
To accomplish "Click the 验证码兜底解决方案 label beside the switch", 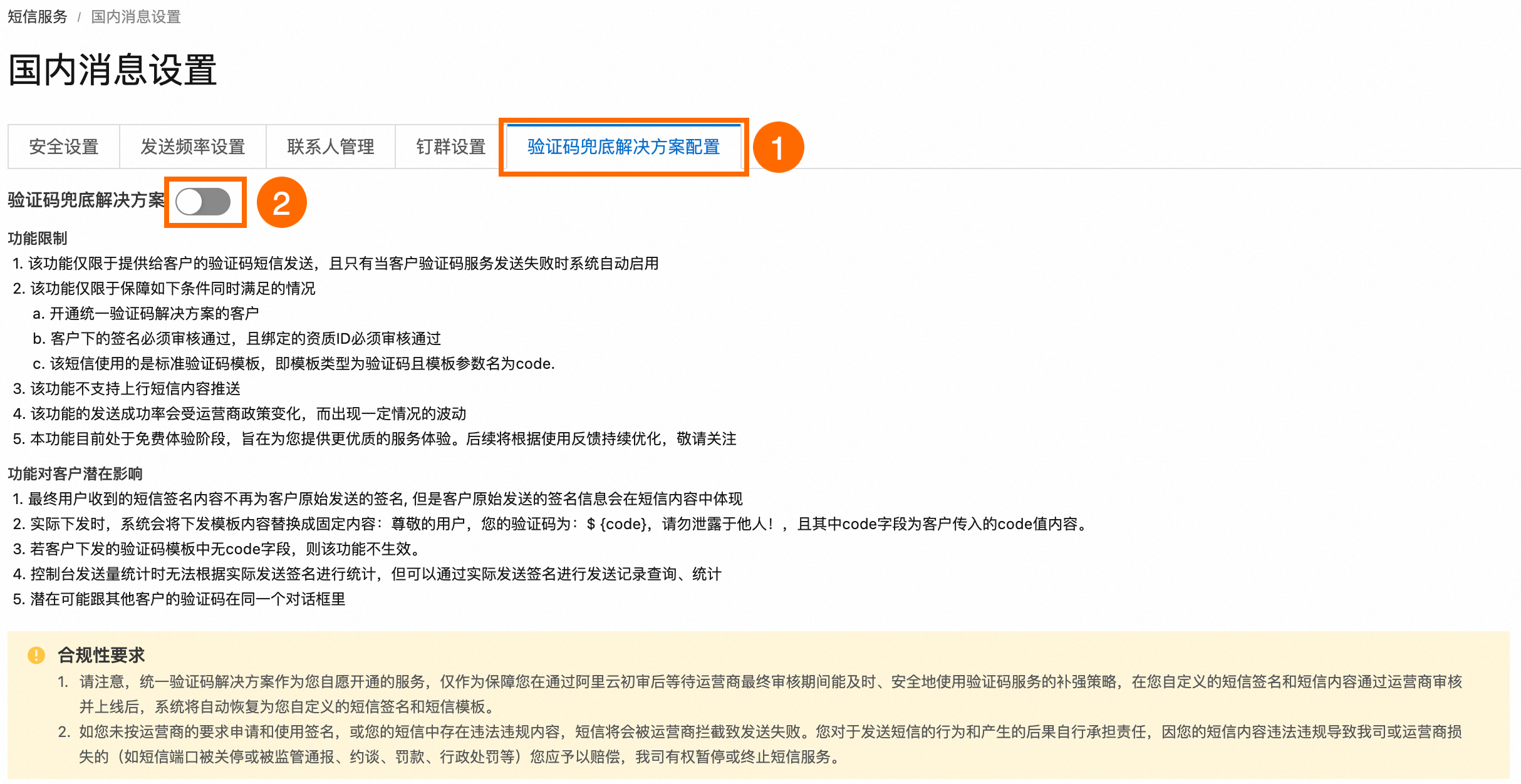I will (85, 200).
